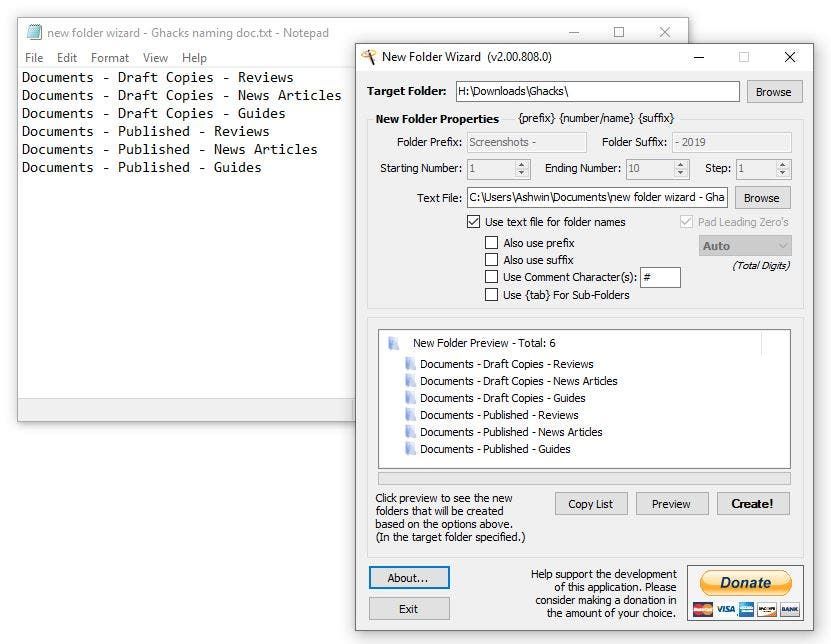Open the Auto total digits dropdown
The height and width of the screenshot is (644, 831).
(x=745, y=246)
